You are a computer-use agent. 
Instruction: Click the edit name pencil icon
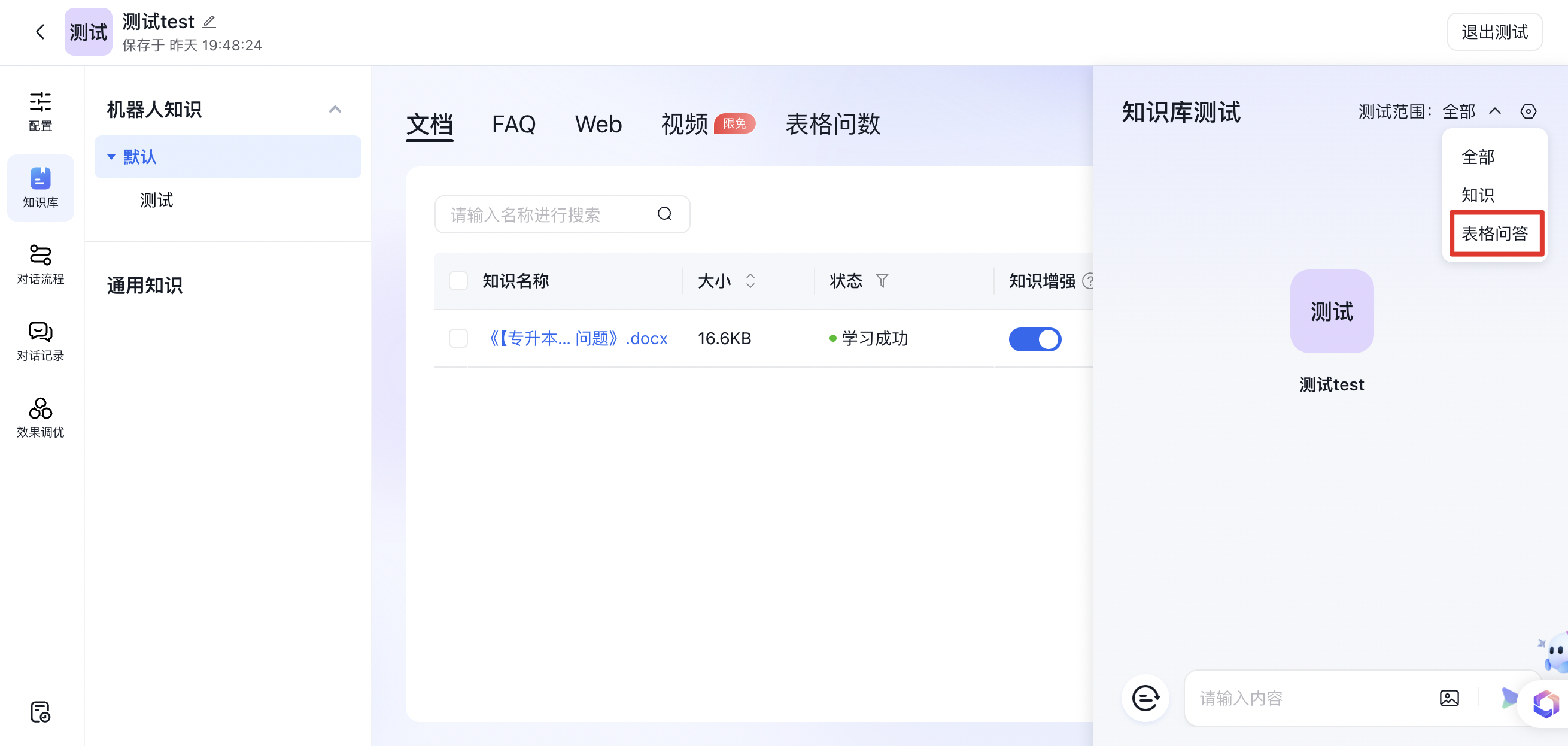pyautogui.click(x=209, y=22)
